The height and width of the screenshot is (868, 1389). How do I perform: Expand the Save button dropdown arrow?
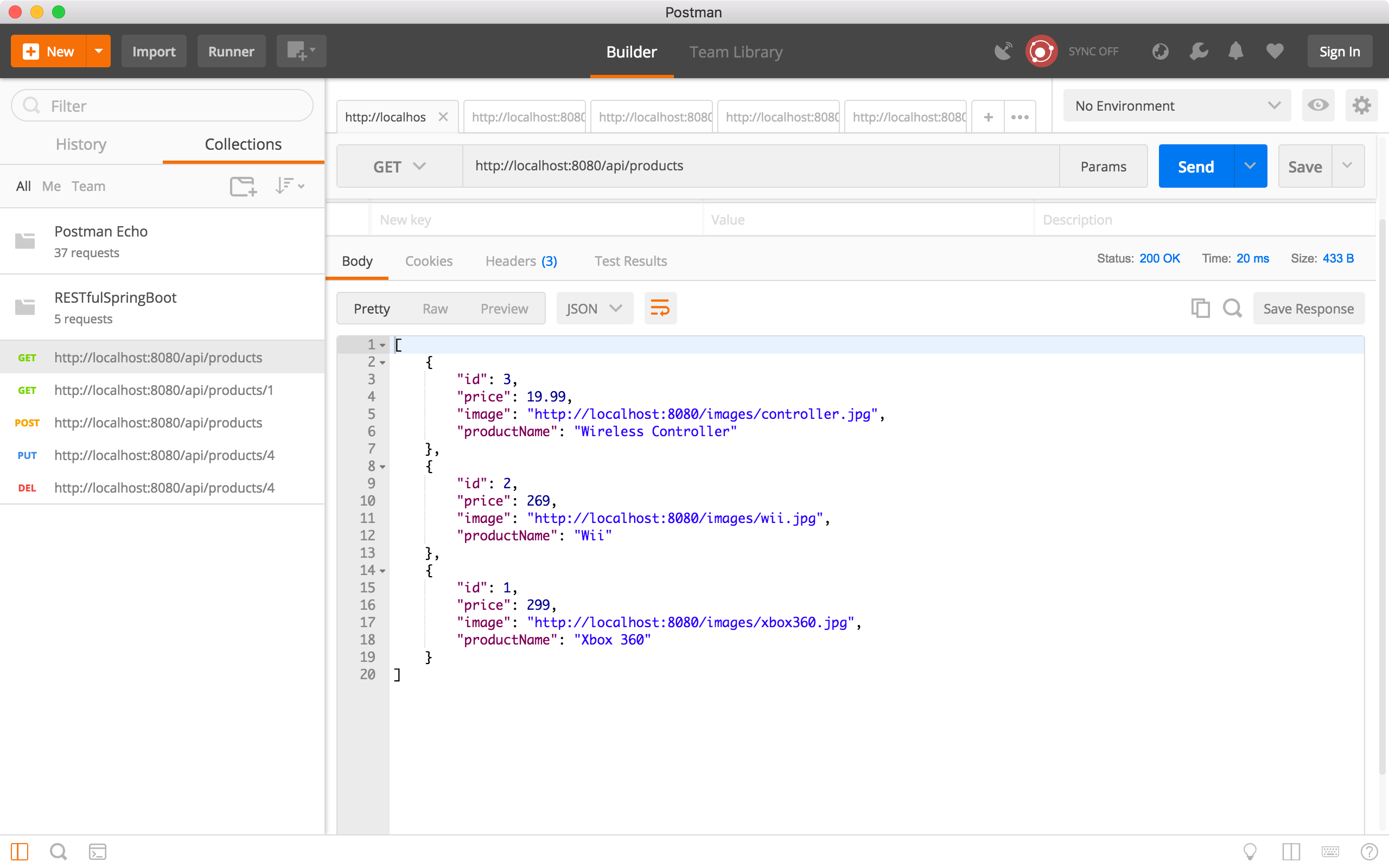(x=1348, y=166)
